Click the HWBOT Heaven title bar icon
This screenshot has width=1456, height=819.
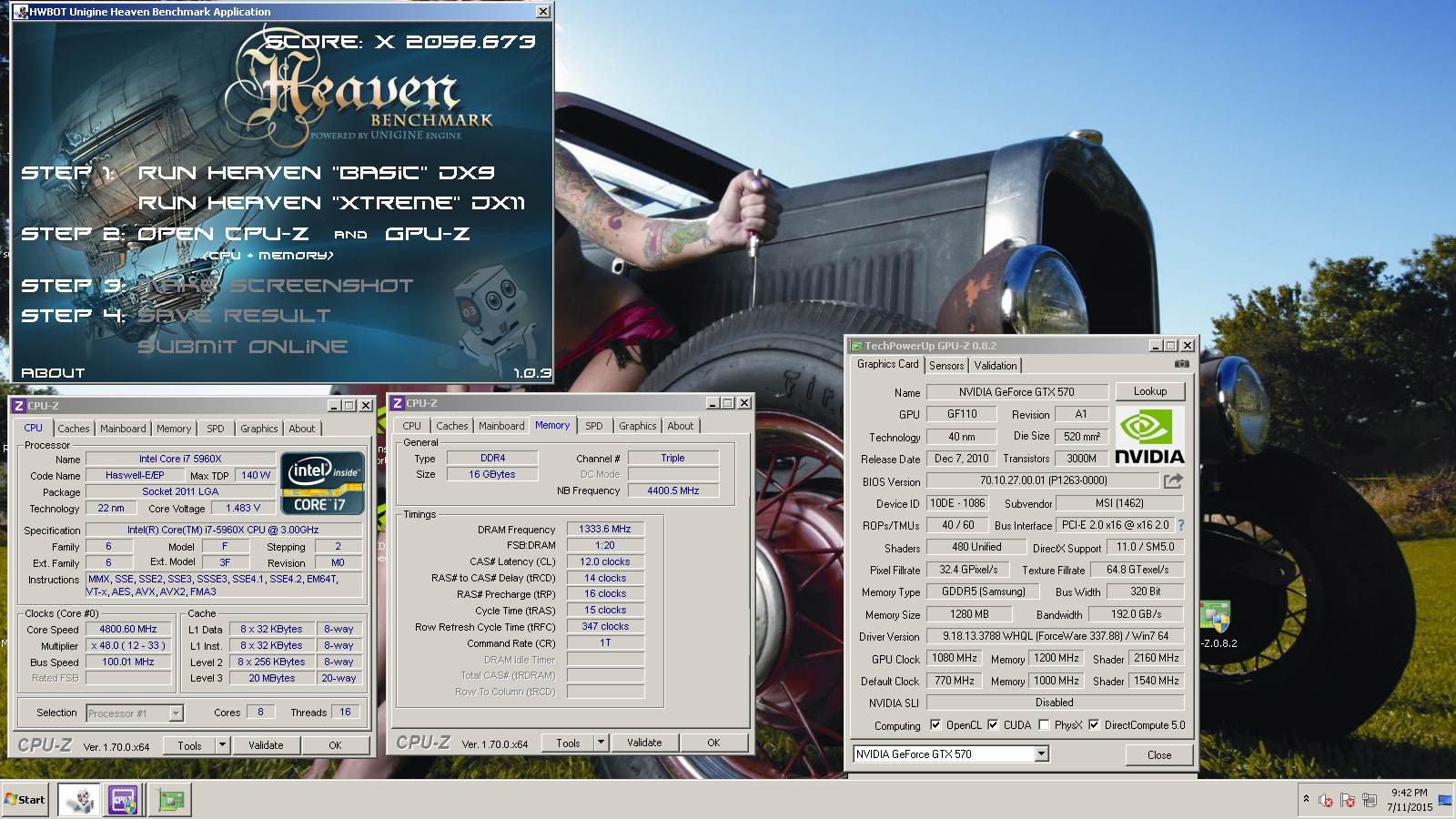20,12
